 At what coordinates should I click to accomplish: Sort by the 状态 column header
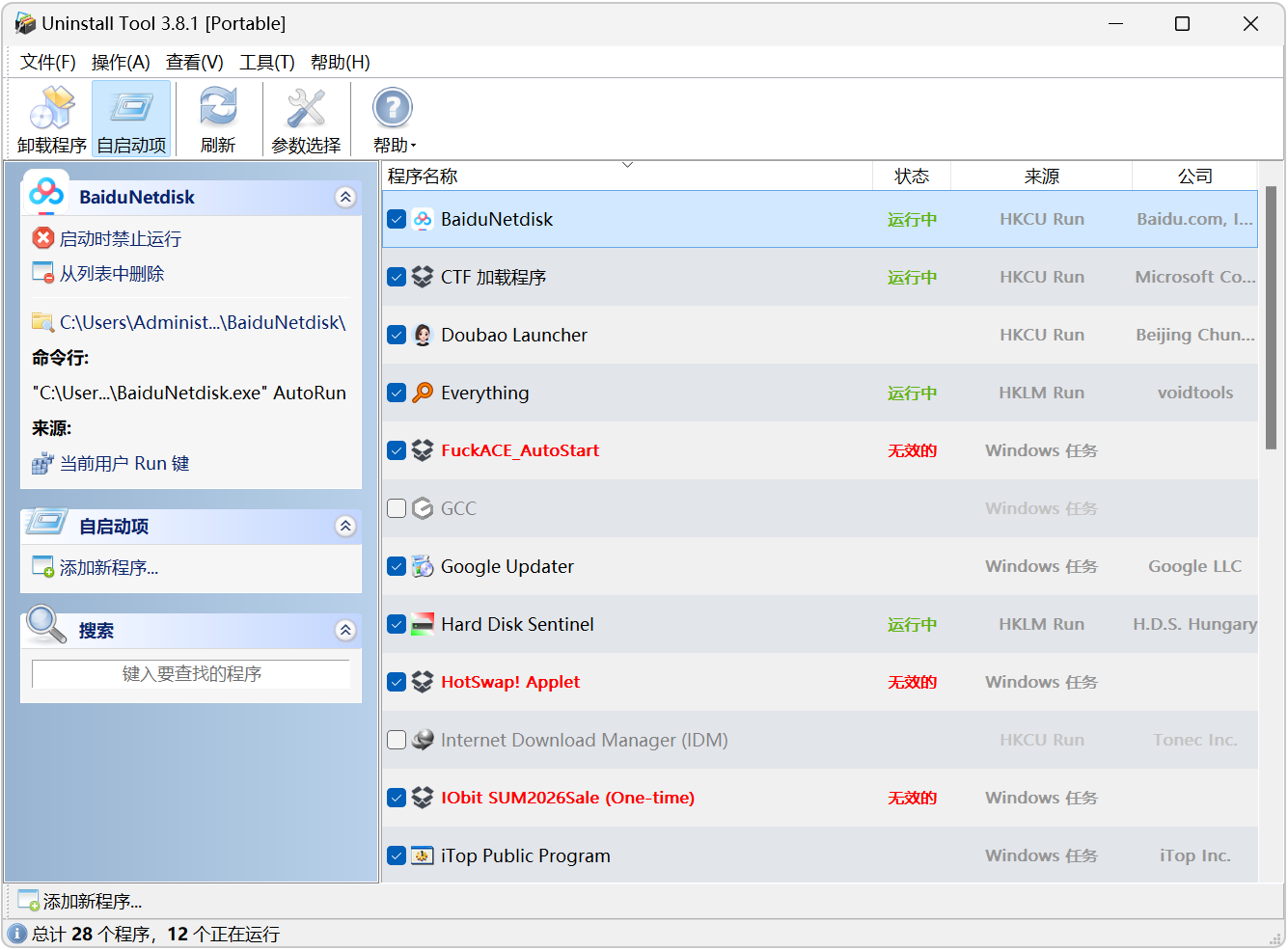(912, 176)
